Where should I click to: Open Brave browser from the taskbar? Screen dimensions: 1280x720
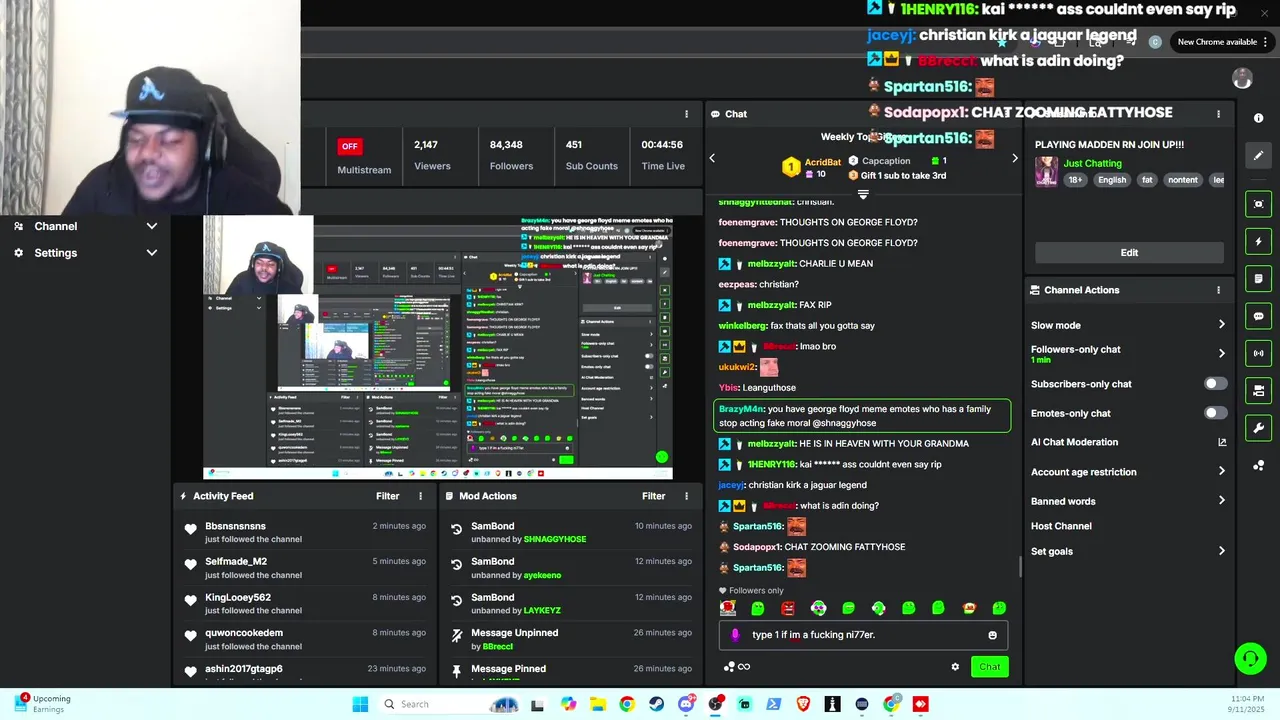[803, 704]
